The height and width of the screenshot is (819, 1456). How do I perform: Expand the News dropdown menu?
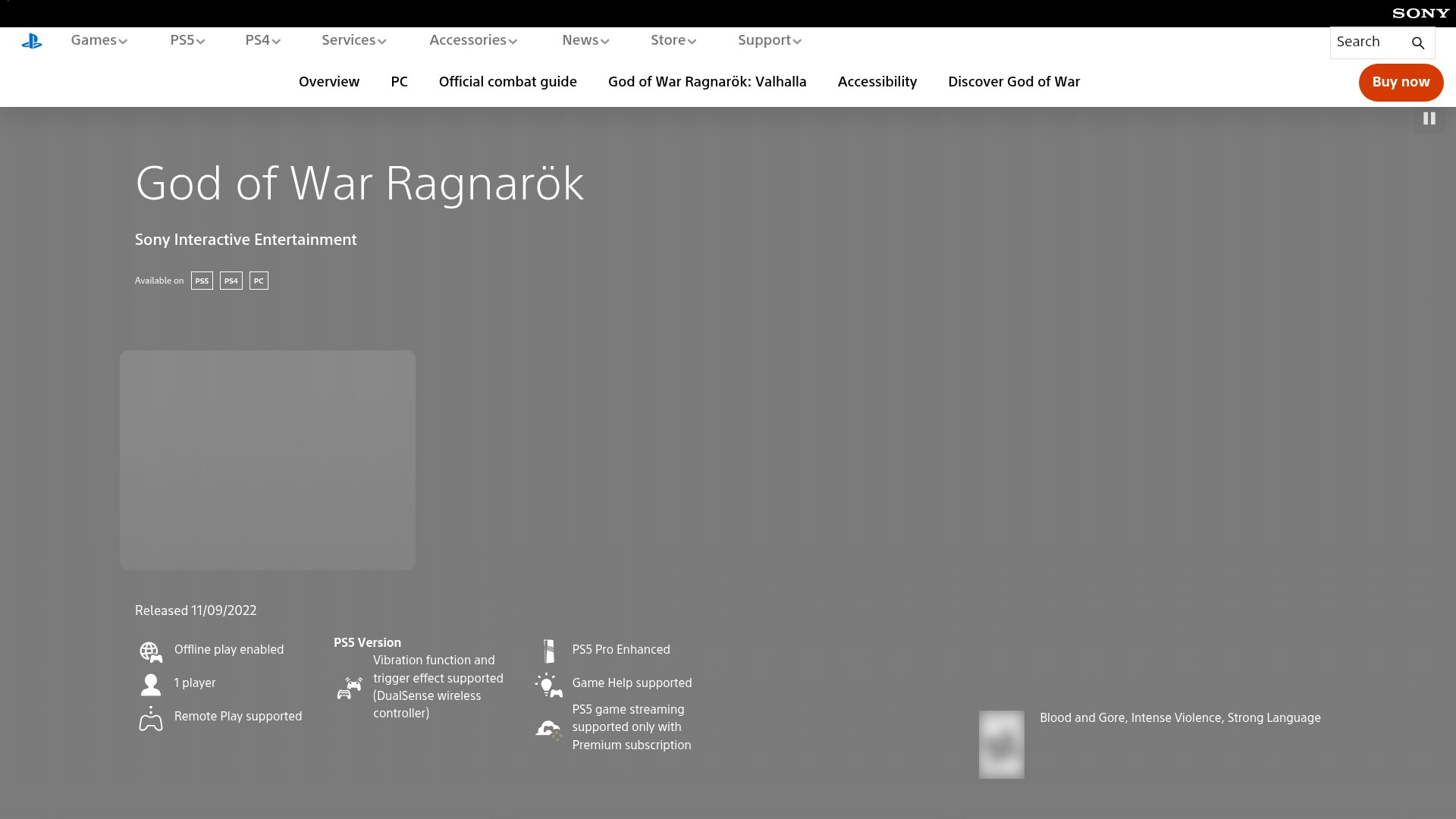coord(585,40)
